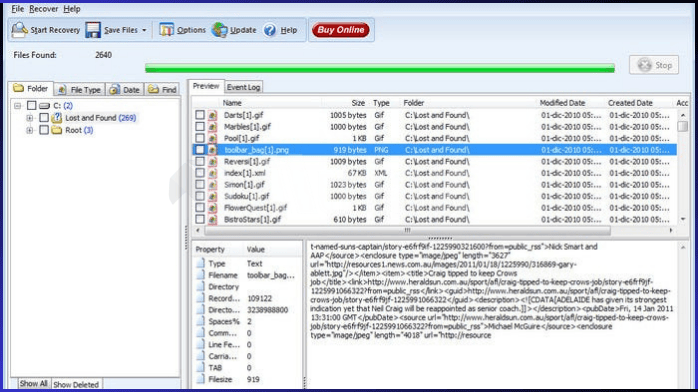The width and height of the screenshot is (698, 392).
Task: Click the page icon beside Spaces% property
Action: 201,321
